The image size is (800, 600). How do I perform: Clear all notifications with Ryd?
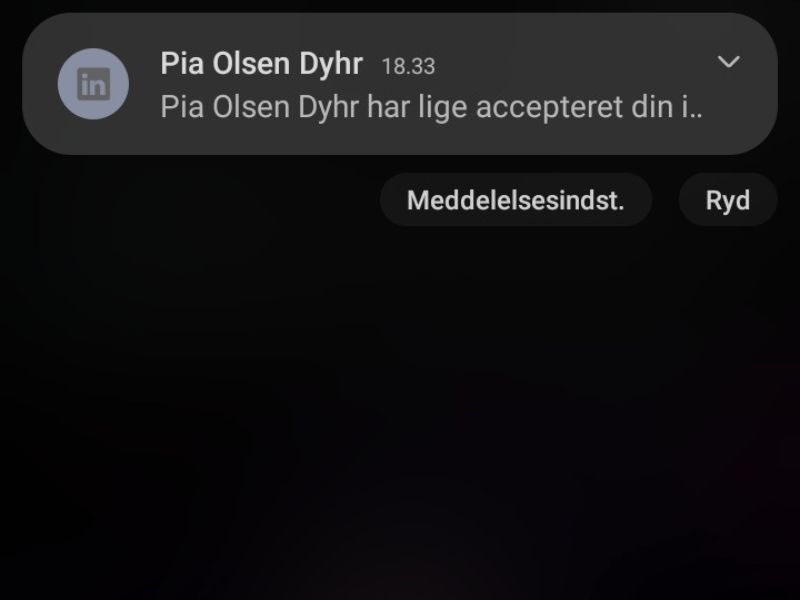pyautogui.click(x=728, y=199)
